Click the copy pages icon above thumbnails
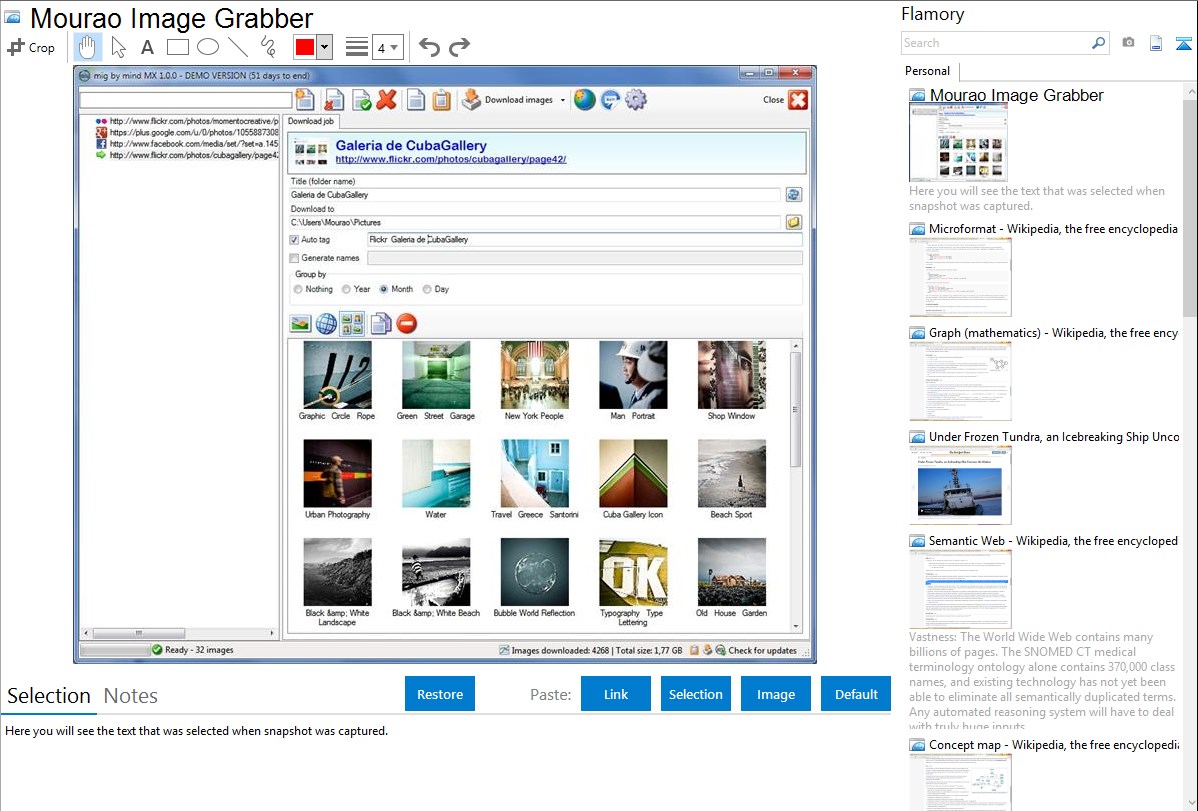Screen dimensions: 1198x811 coord(380,324)
